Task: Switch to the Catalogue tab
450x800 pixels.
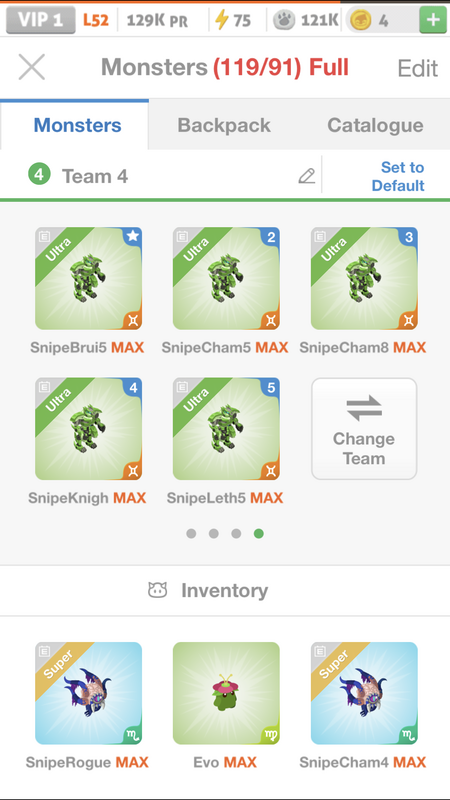Action: (375, 125)
